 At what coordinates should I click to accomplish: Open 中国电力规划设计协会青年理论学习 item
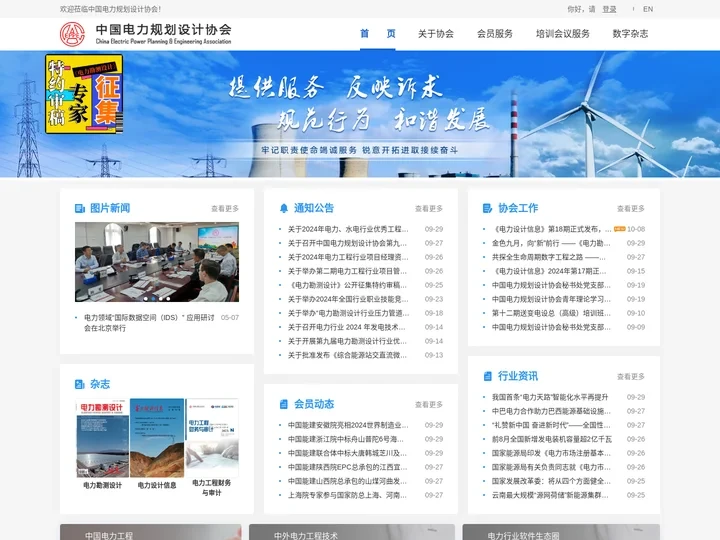551,299
